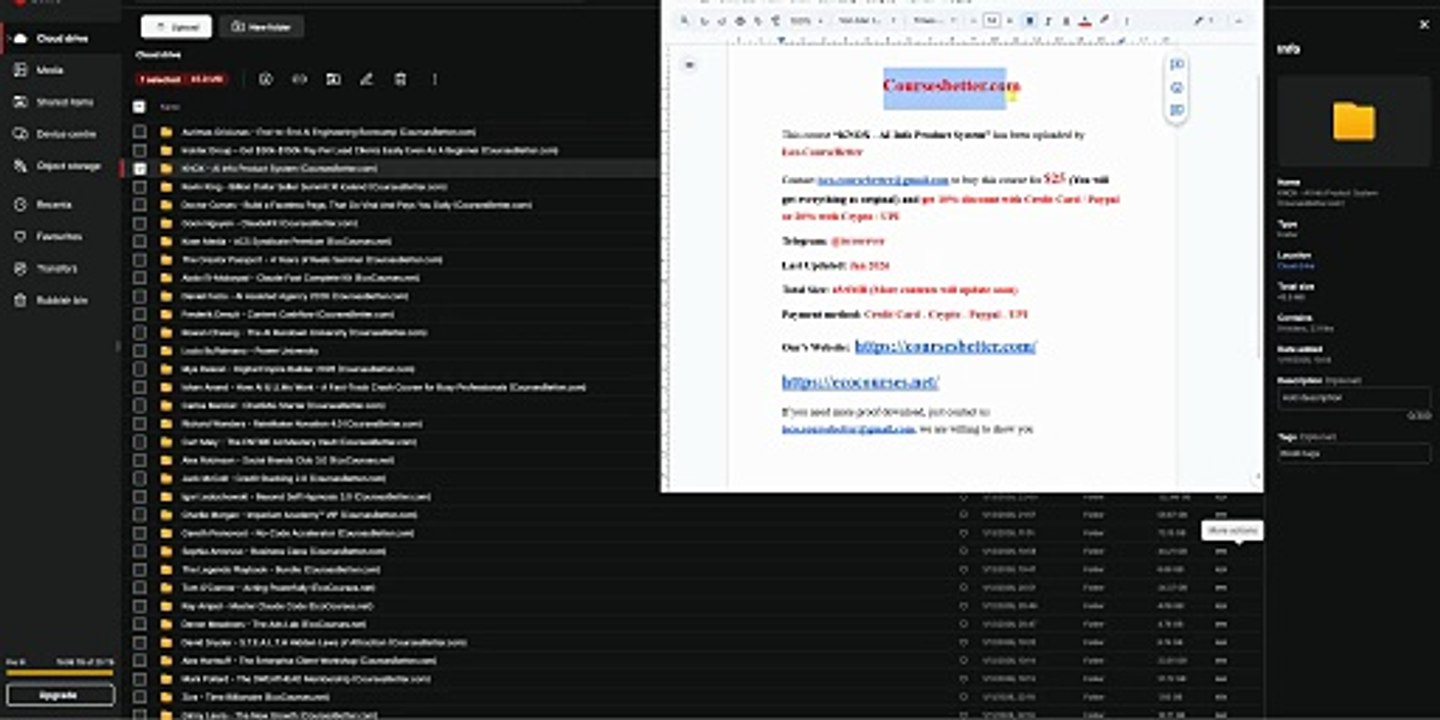Open the font family dropdown in Docs
1440x720 pixels.
(x=933, y=20)
